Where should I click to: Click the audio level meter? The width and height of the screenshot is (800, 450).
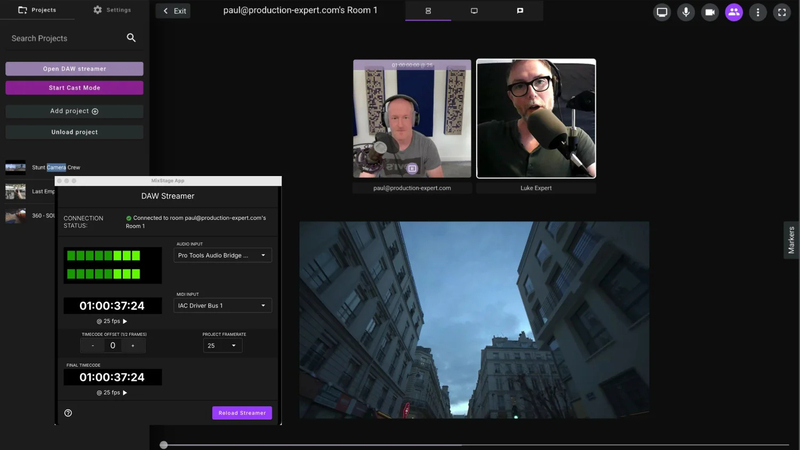coord(112,265)
